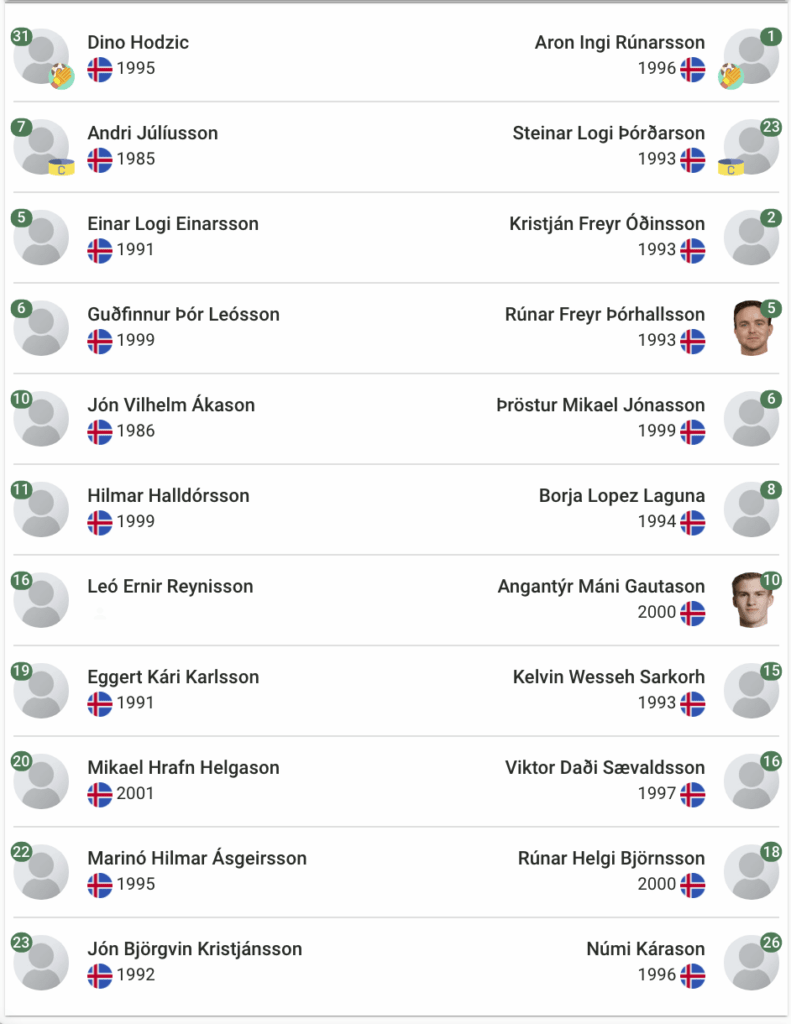Viewport: 791px width, 1024px height.
Task: Click goalkeeper glove icon on Aron Ingi Rúnarsson
Action: 731,76
